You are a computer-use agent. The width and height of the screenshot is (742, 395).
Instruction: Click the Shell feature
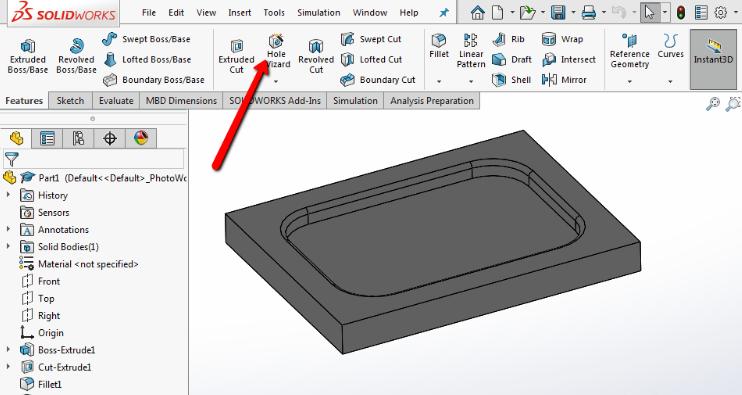[511, 80]
